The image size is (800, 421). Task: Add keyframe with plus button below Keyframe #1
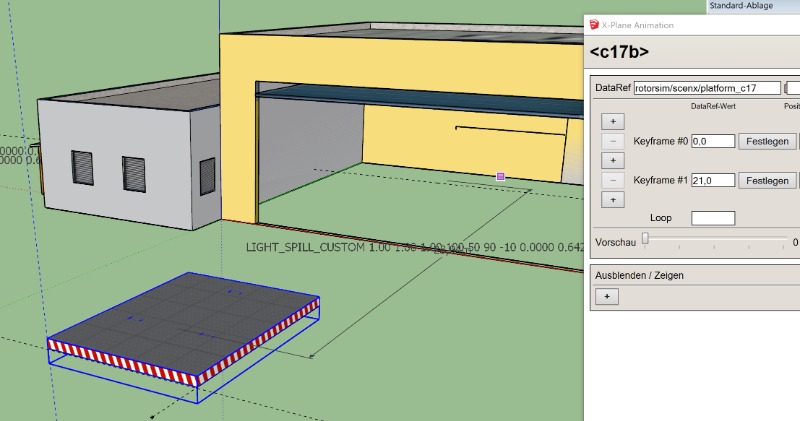(x=610, y=199)
